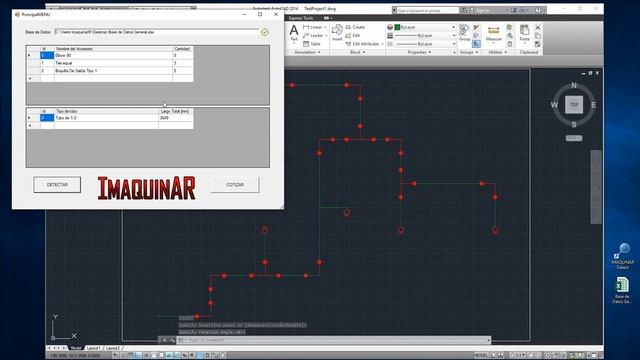Switch to the Model tab
Screen dimensions: 640x360
tap(76, 348)
